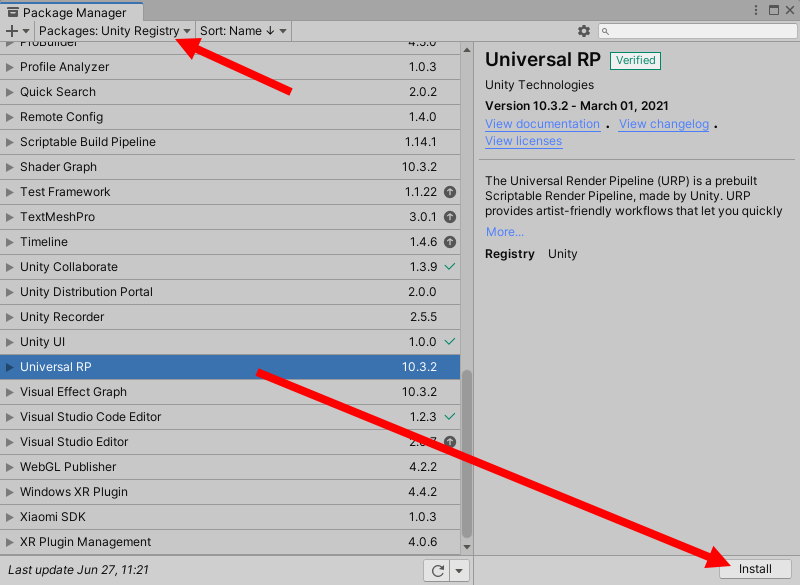Select the Visual Studio Editor package
800x585 pixels.
pos(230,442)
